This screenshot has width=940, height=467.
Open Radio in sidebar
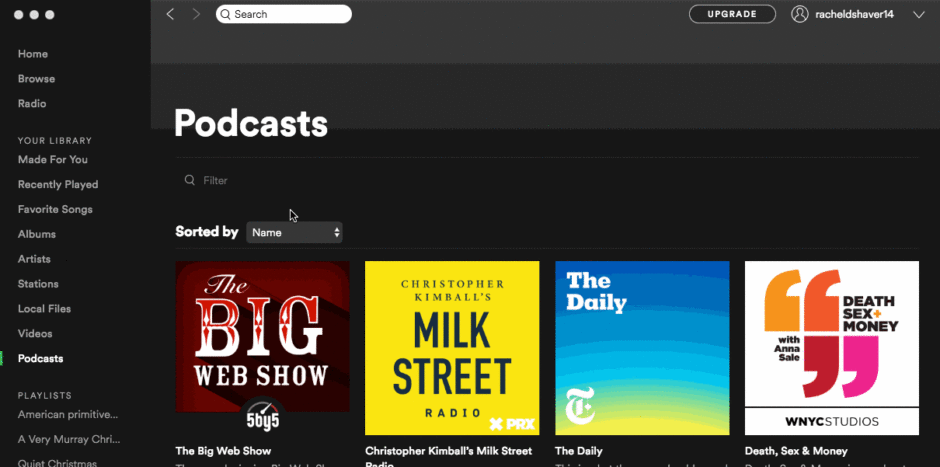point(32,104)
